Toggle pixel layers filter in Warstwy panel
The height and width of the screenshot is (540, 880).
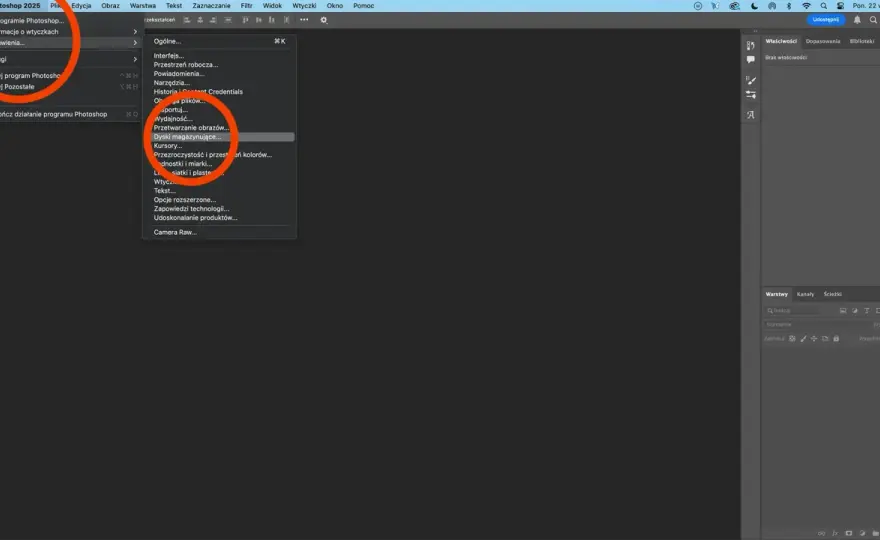coord(843,310)
